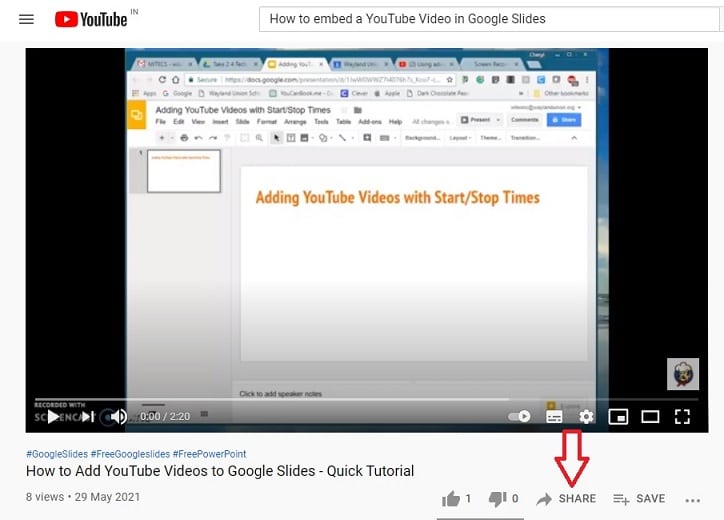The height and width of the screenshot is (520, 724).
Task: Enter full screen mode
Action: (x=682, y=417)
